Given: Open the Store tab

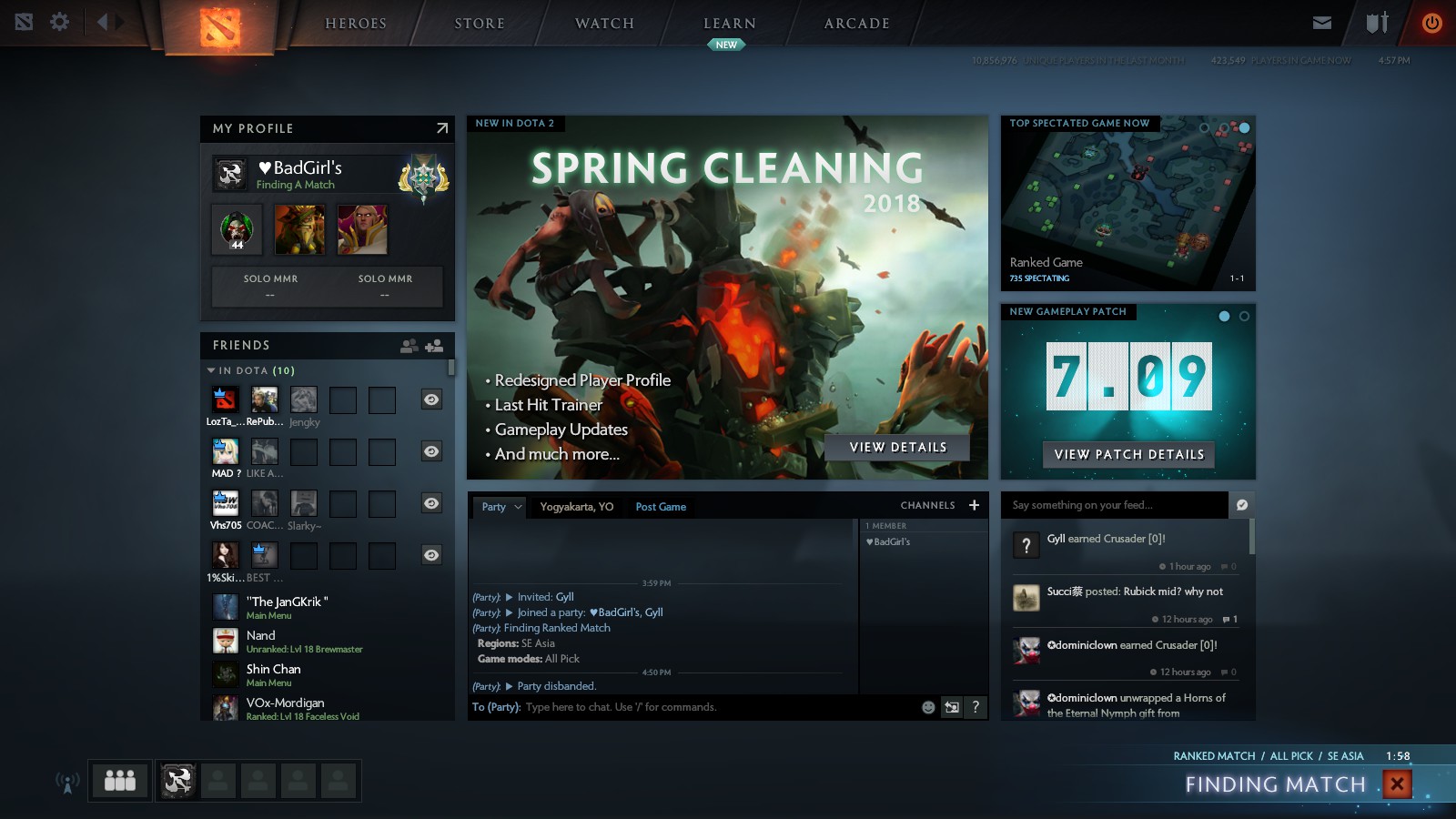Looking at the screenshot, I should pyautogui.click(x=480, y=24).
